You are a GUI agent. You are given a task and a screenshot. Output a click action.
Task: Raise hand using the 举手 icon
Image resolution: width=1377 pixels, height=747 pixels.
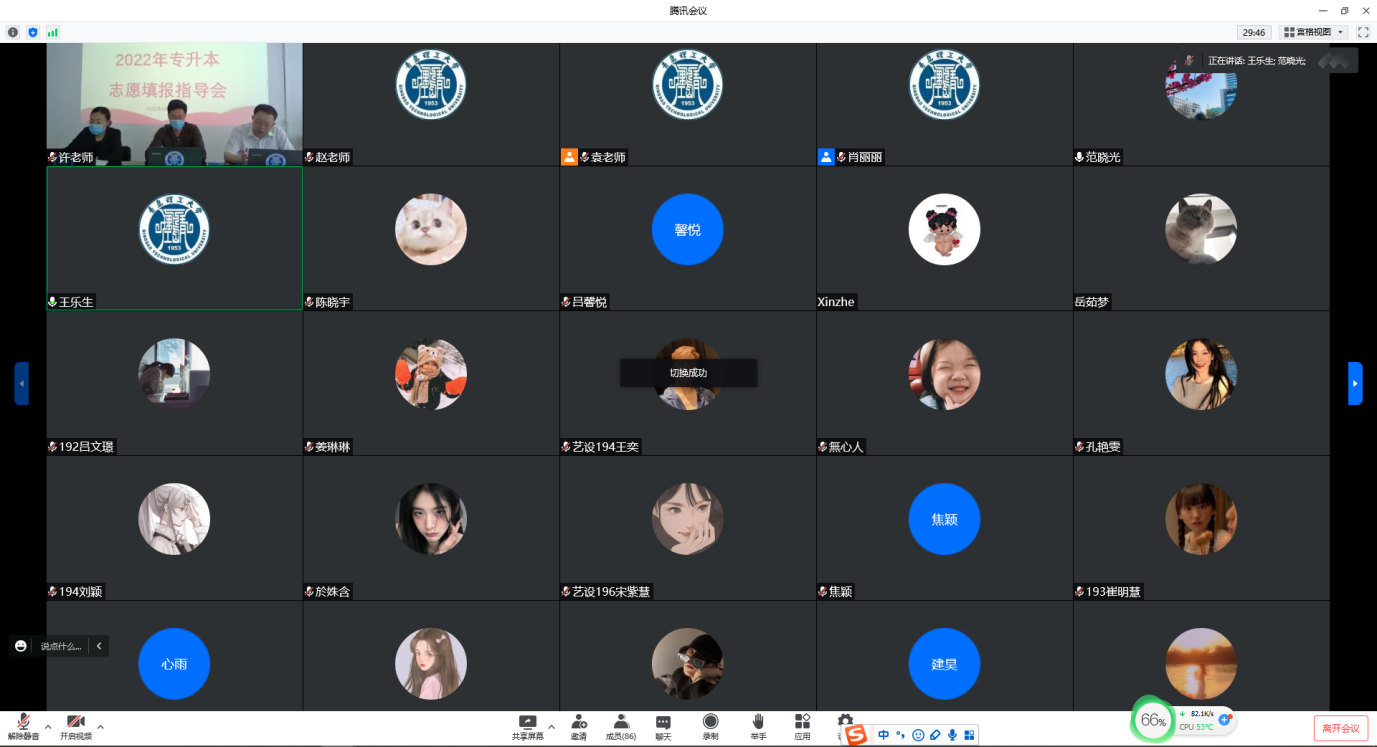coord(758,723)
